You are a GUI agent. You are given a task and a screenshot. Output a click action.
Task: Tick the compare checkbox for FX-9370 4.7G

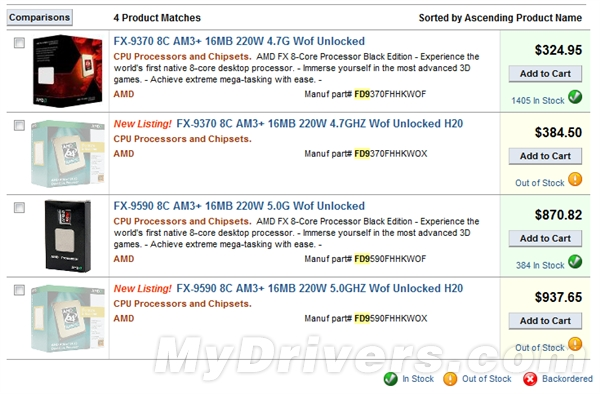tap(19, 42)
